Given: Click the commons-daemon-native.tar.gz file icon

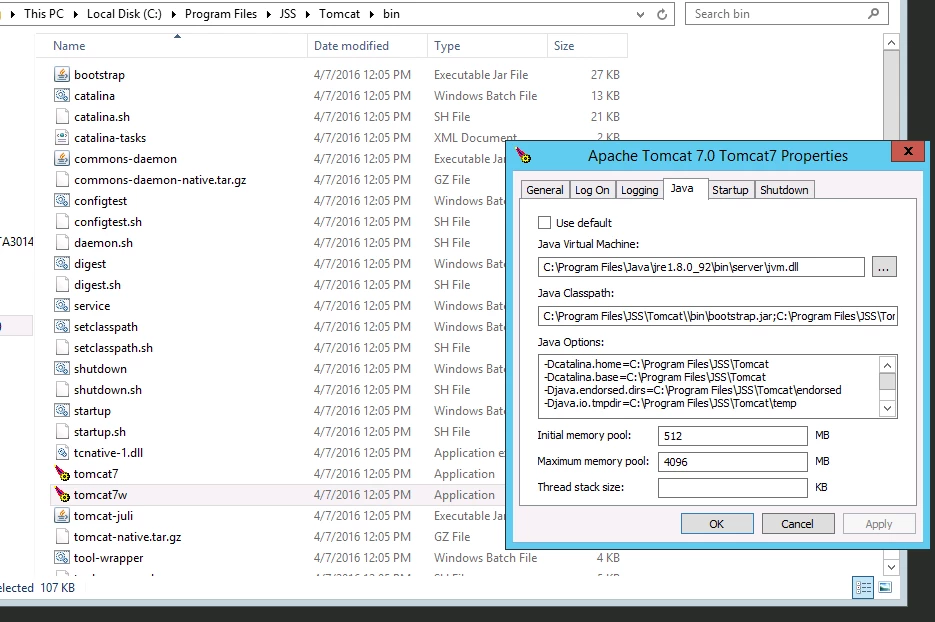Looking at the screenshot, I should pos(62,180).
